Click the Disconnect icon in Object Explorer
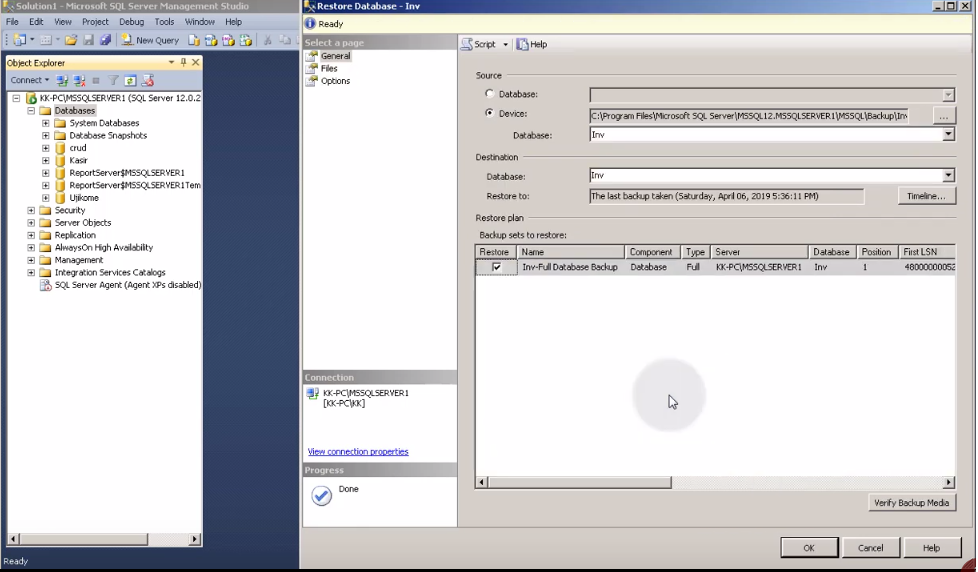The image size is (978, 572). point(79,80)
